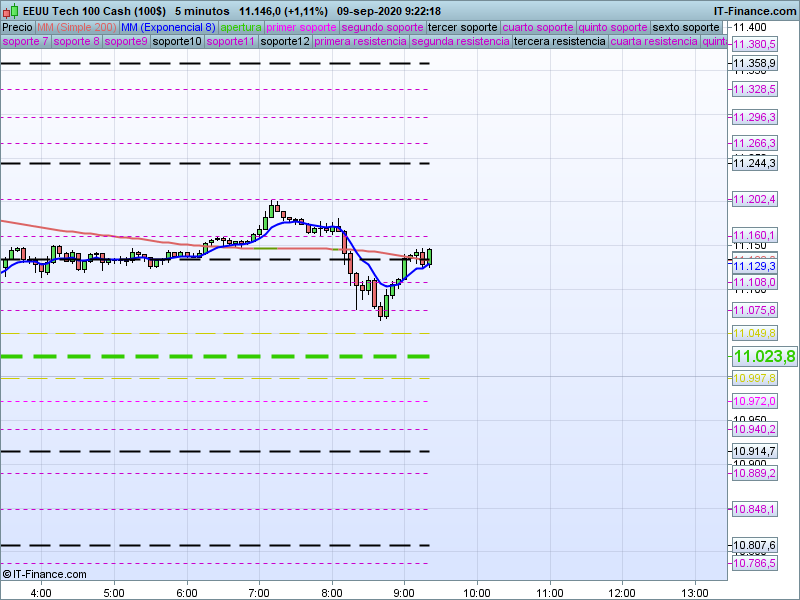Click the 10:00 mark on time axis
The width and height of the screenshot is (800, 600).
(477, 591)
